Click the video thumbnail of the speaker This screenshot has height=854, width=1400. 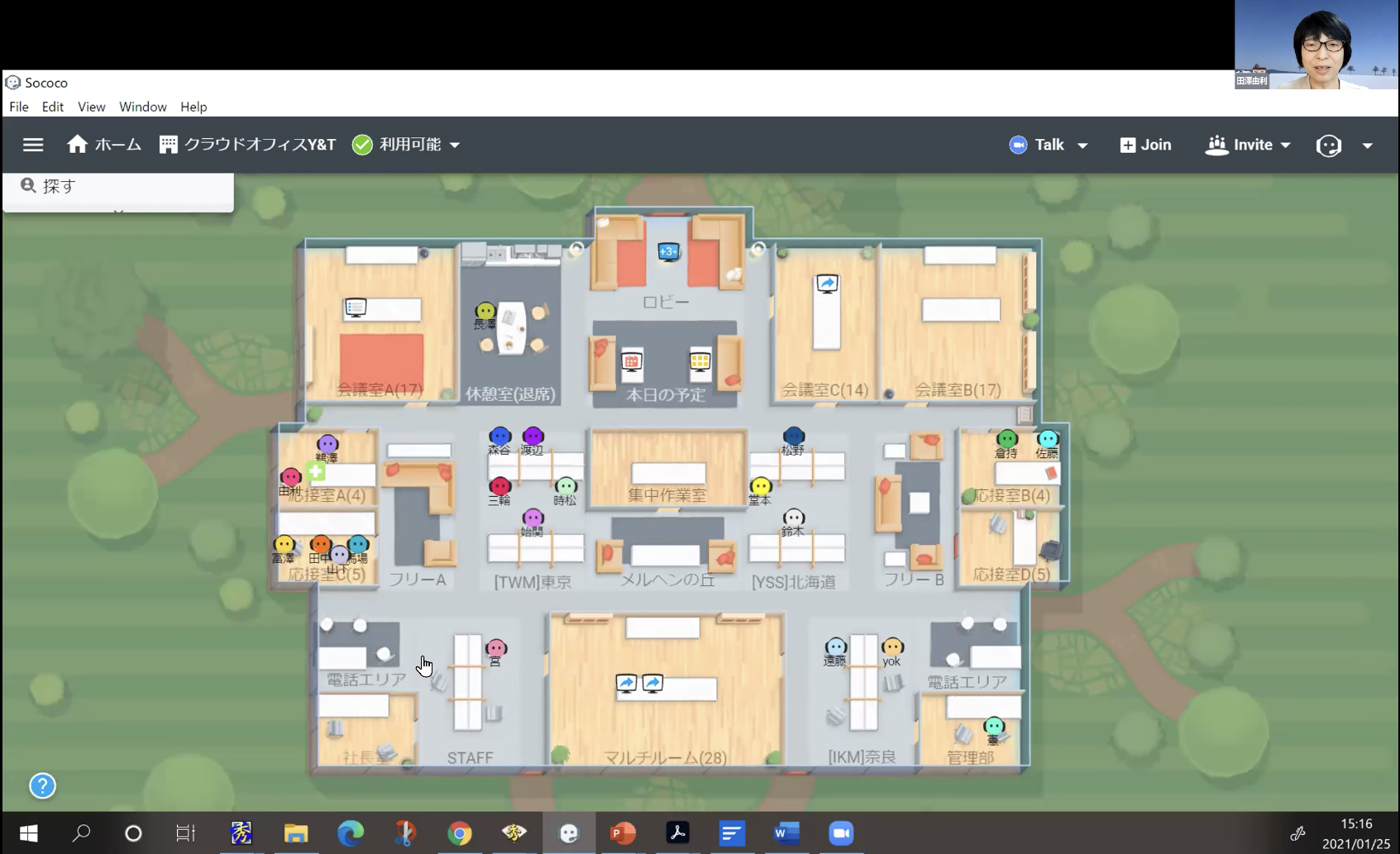[x=1316, y=45]
